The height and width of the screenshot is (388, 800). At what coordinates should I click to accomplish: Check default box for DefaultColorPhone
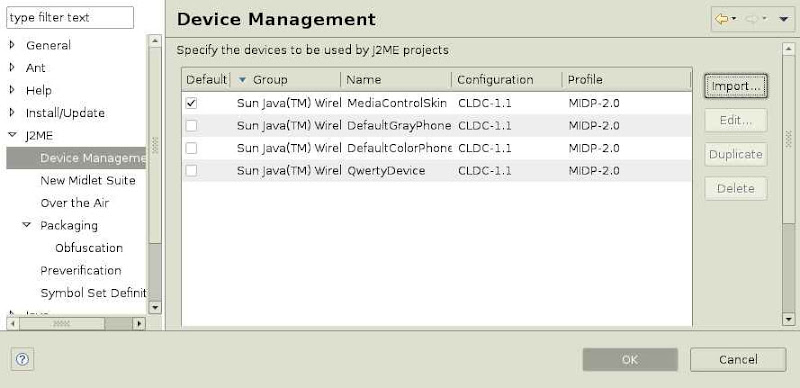(191, 148)
